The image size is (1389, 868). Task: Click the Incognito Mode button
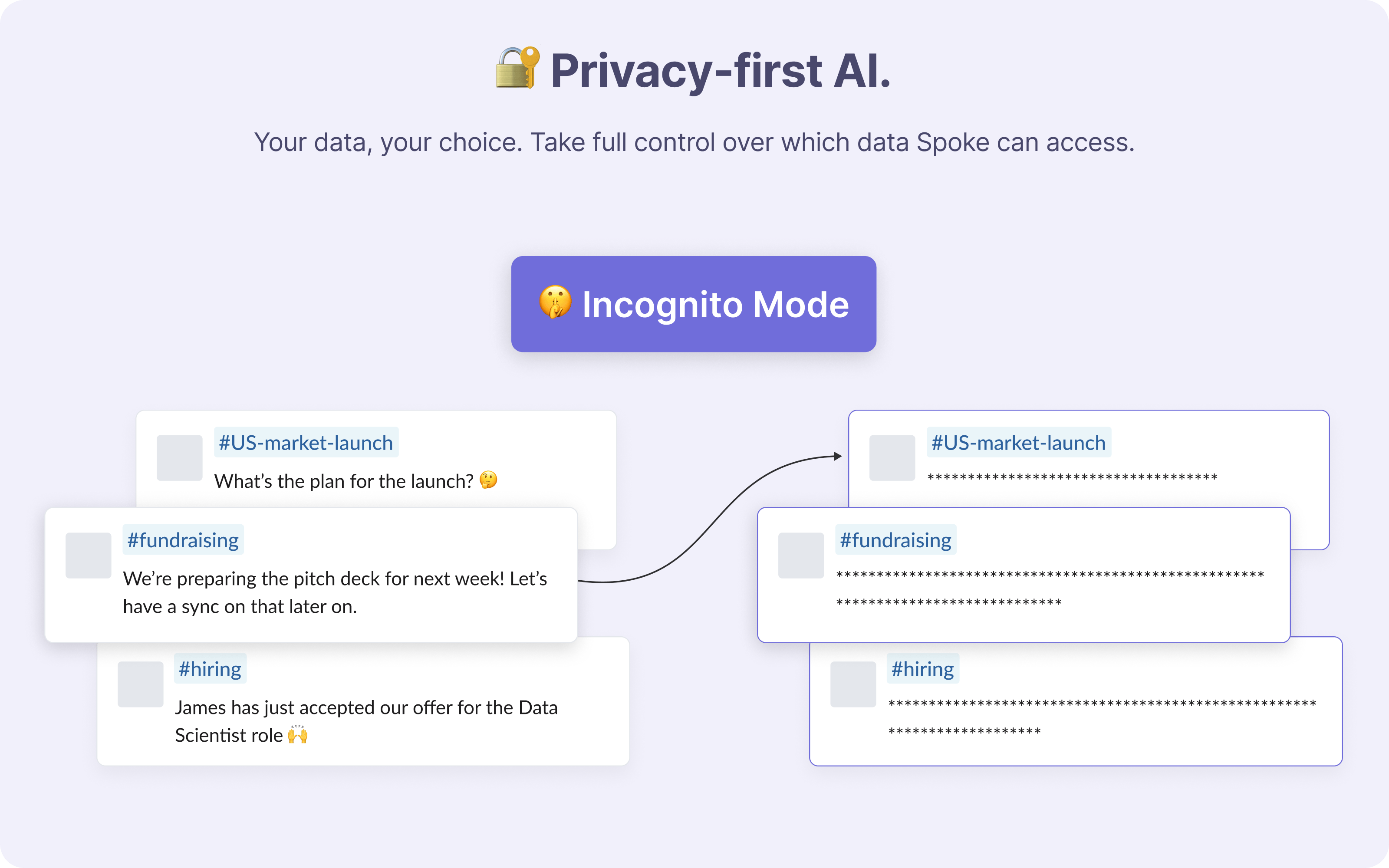(x=694, y=304)
